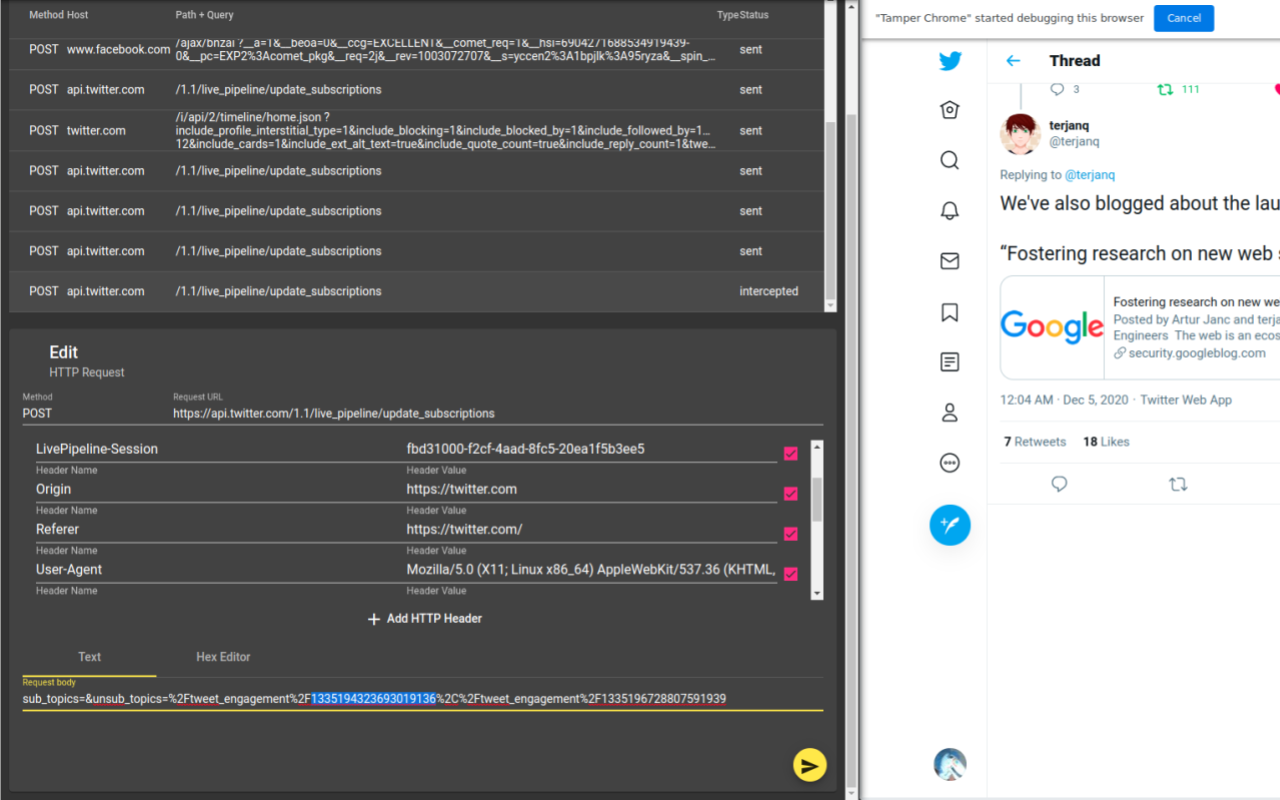Open Twitter Explore search icon
The width and height of the screenshot is (1280, 800).
[950, 160]
